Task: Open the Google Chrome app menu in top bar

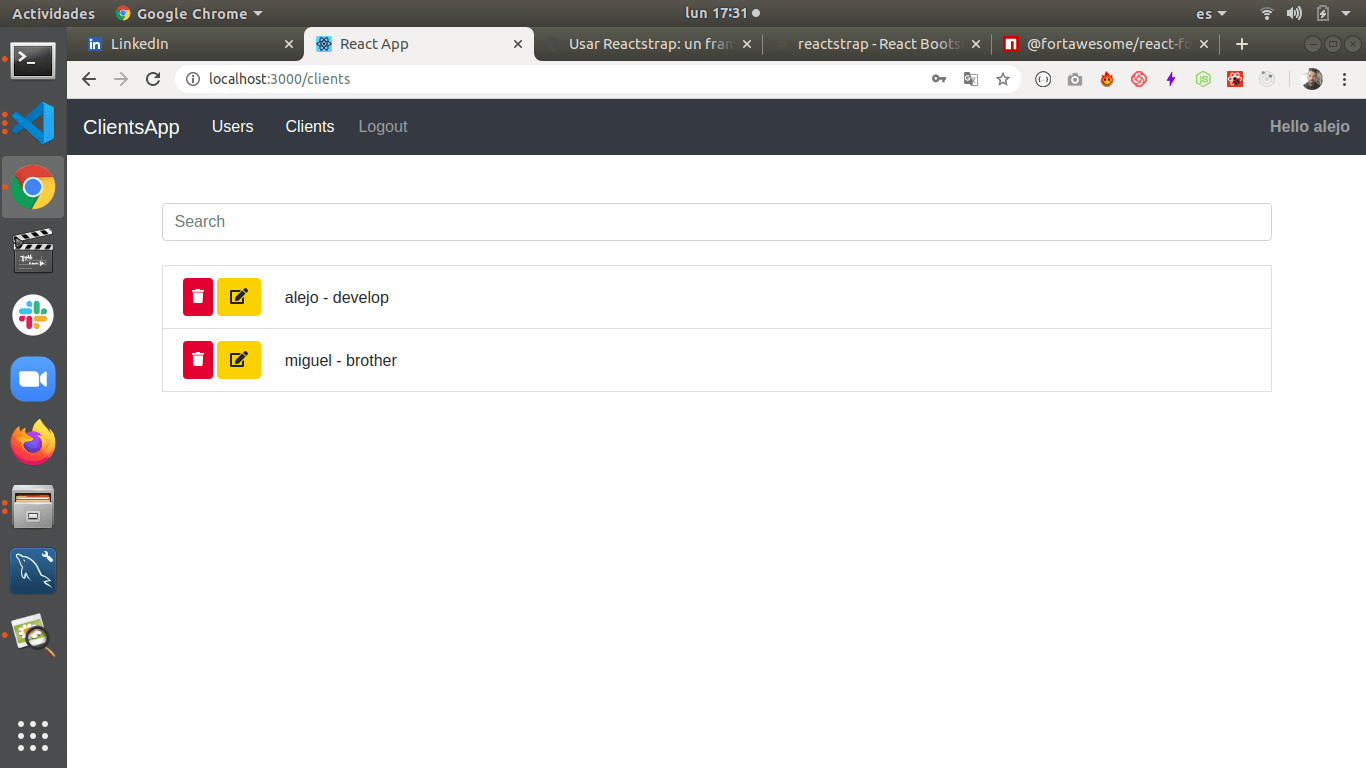Action: click(x=190, y=14)
